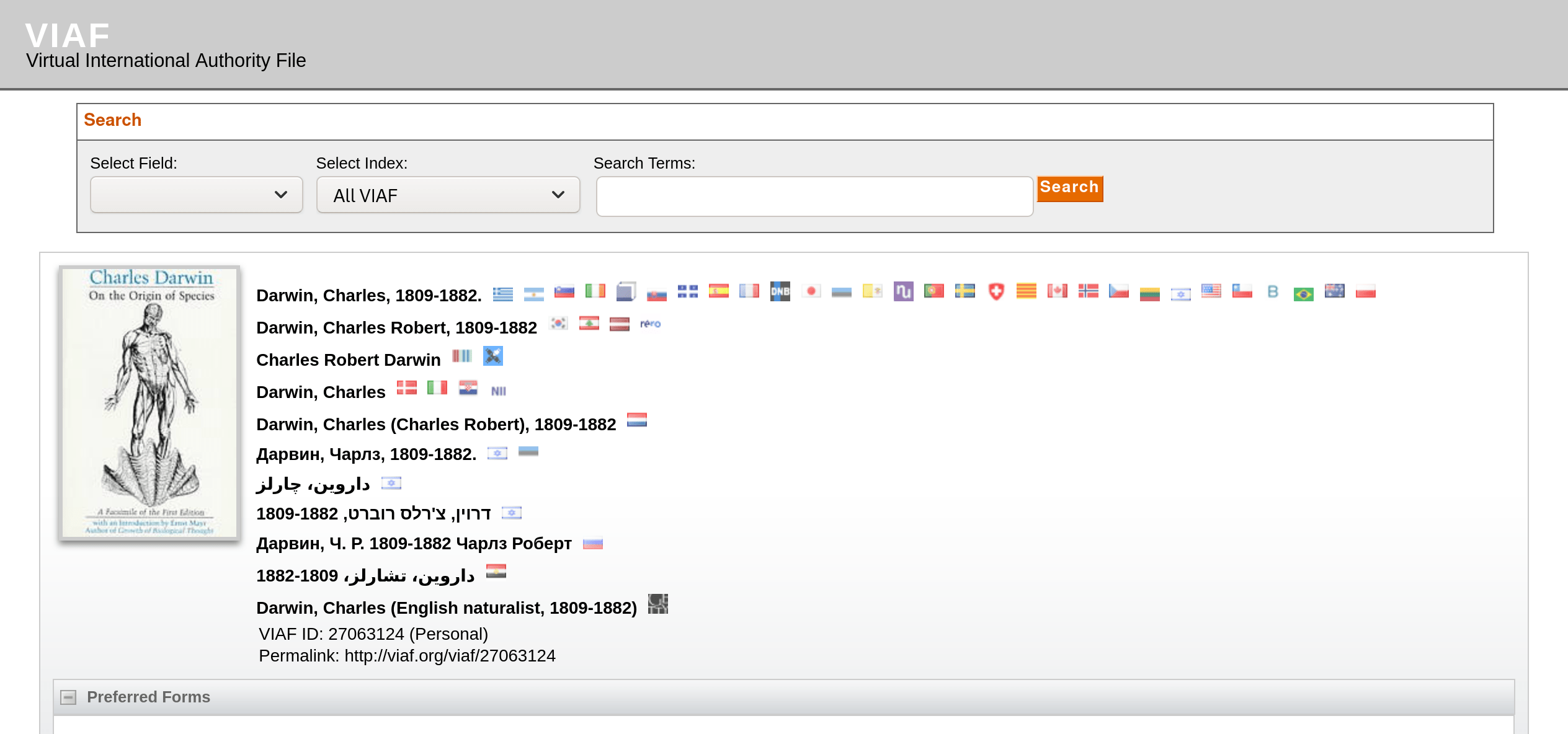
Task: Click the Egypt flag beside the Arabic 1882-1809 name
Action: pyautogui.click(x=496, y=571)
